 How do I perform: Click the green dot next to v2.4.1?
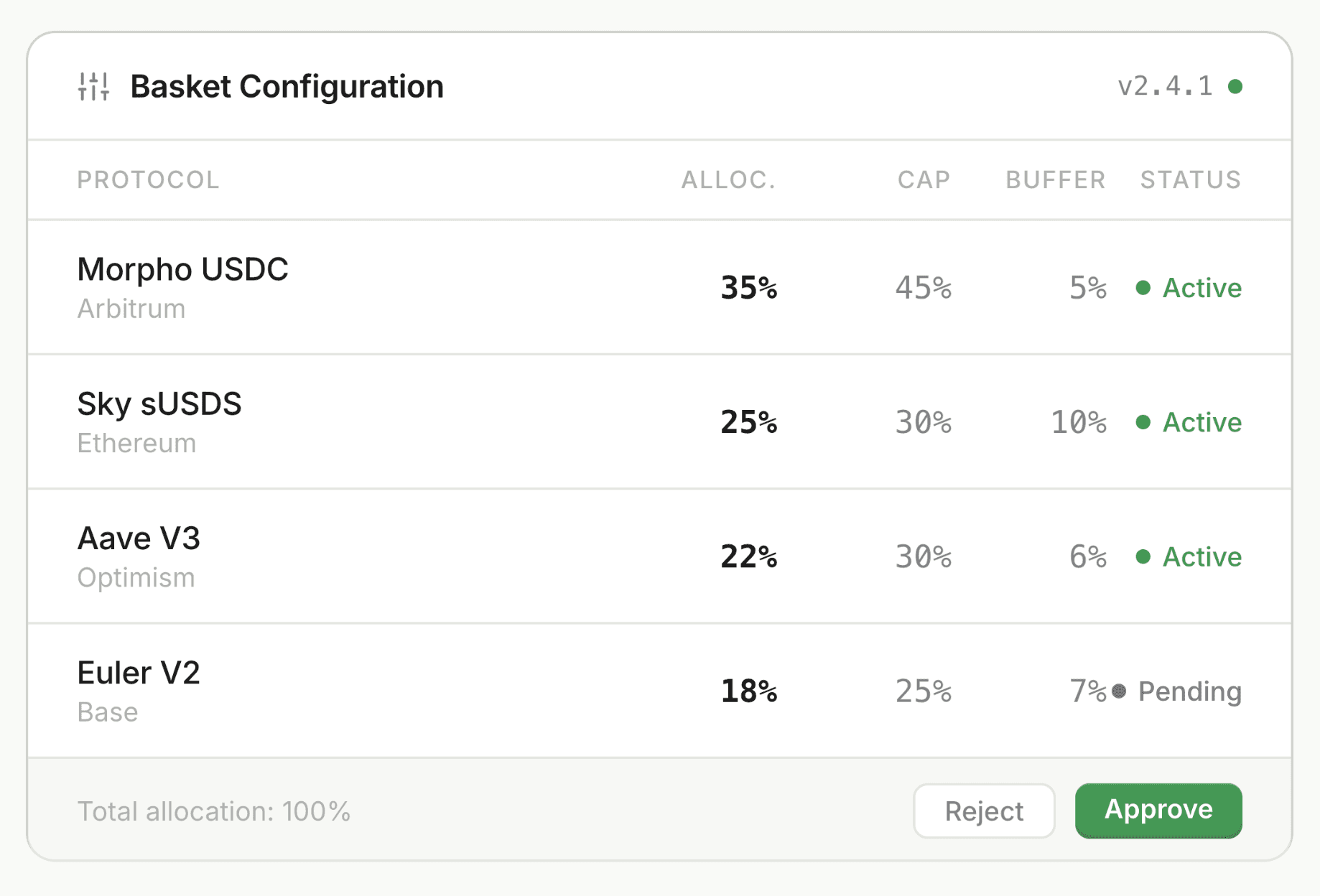(1235, 87)
